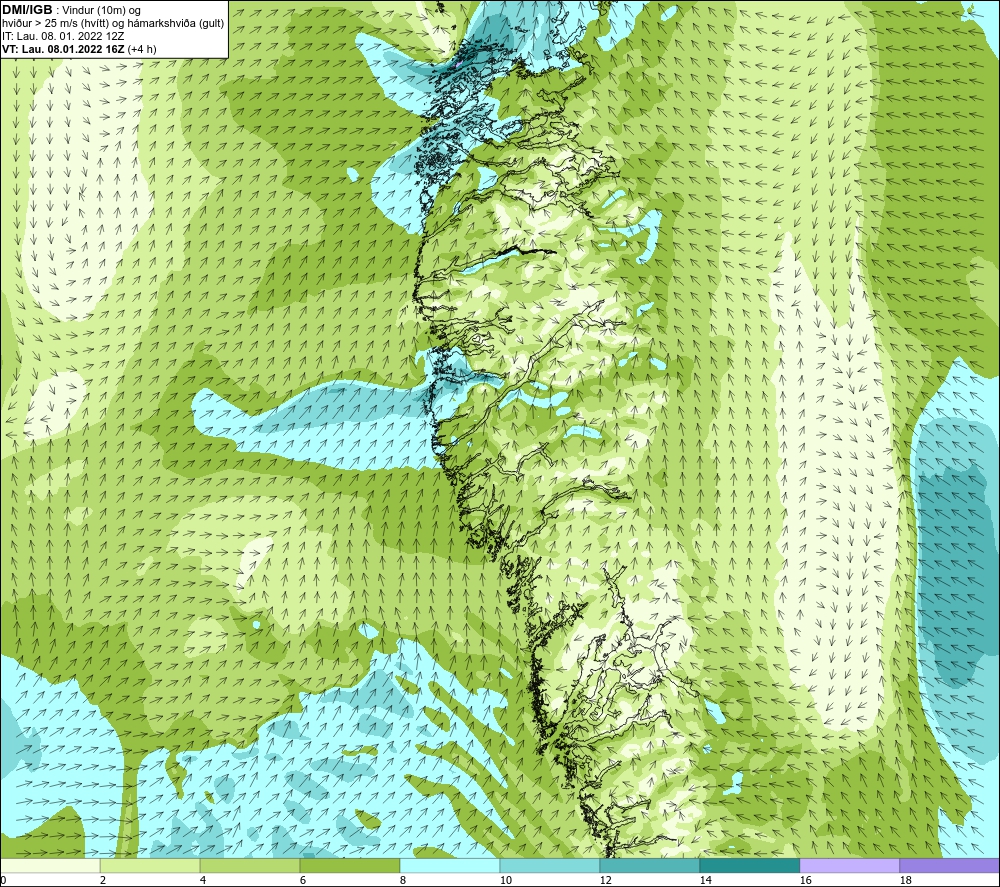
Task: Click the 6–8 m/s darker green legend swatch
Action: pos(350,865)
